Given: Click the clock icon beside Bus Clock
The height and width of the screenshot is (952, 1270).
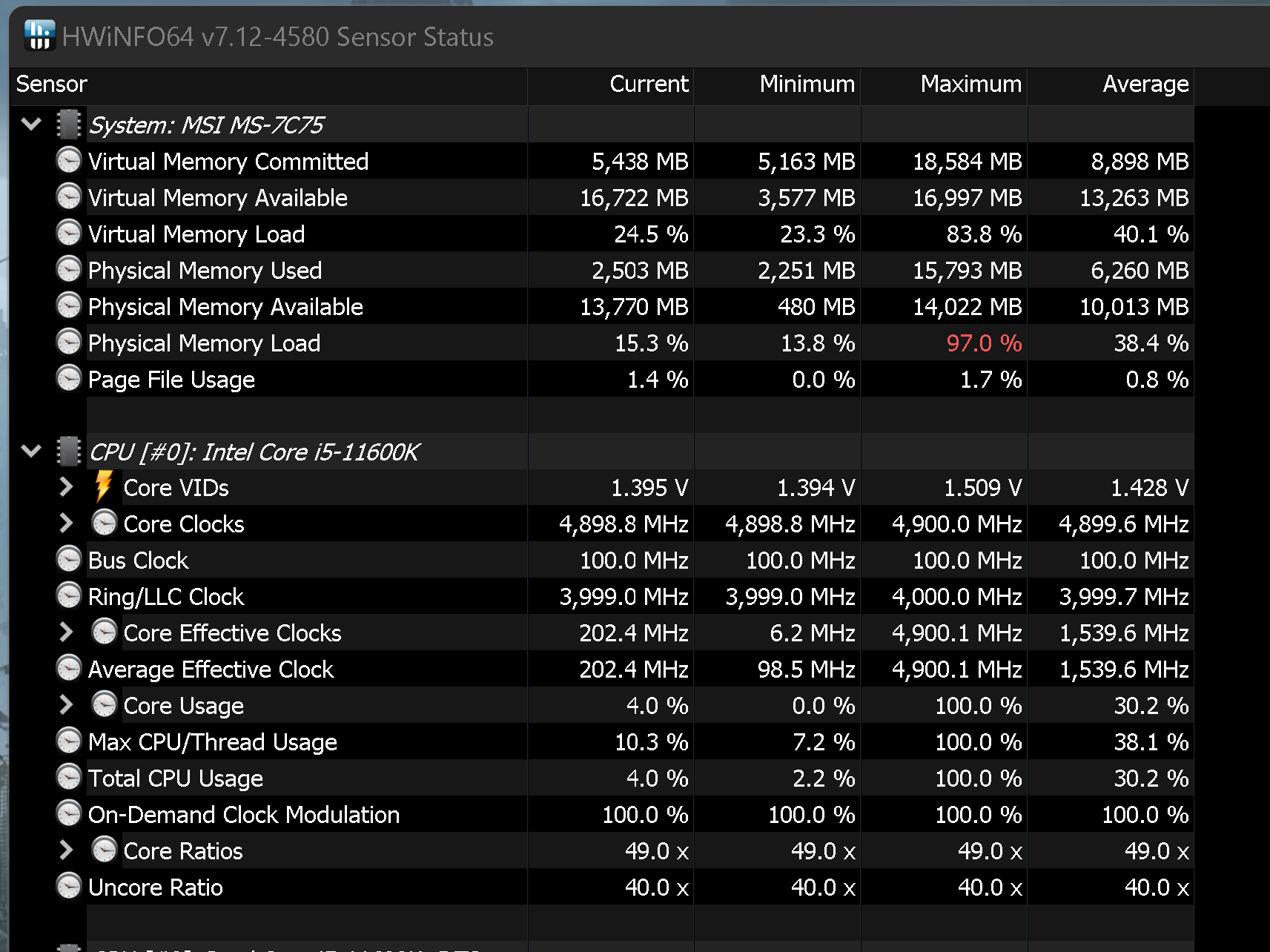Looking at the screenshot, I should (69, 560).
